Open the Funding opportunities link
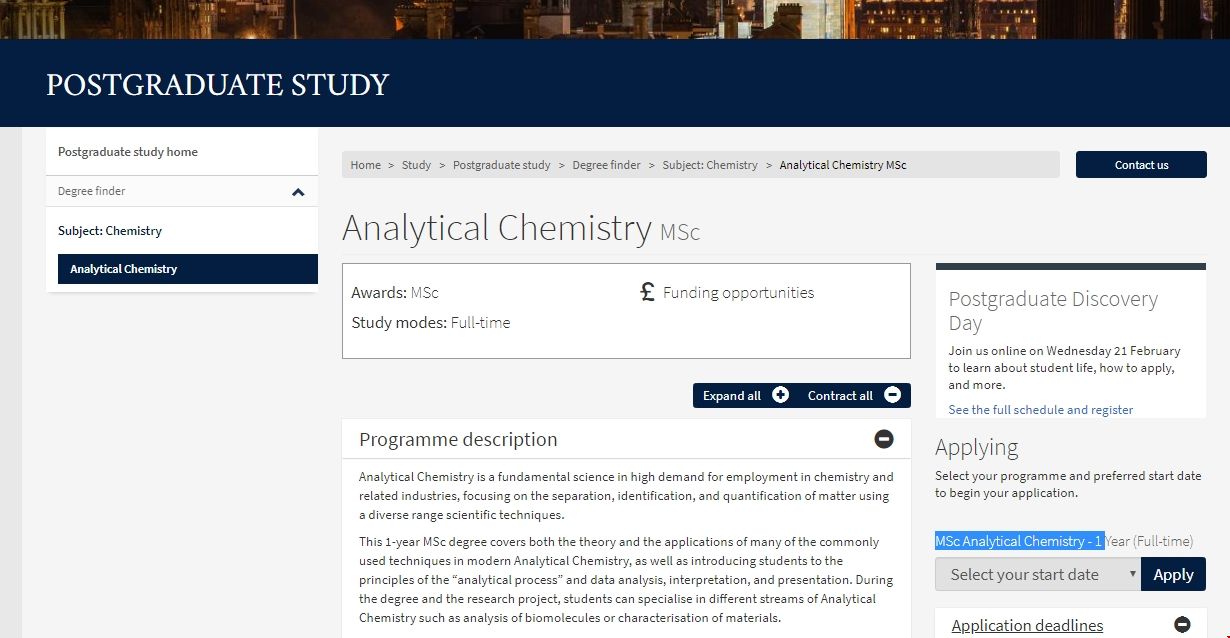This screenshot has width=1230, height=638. [738, 293]
